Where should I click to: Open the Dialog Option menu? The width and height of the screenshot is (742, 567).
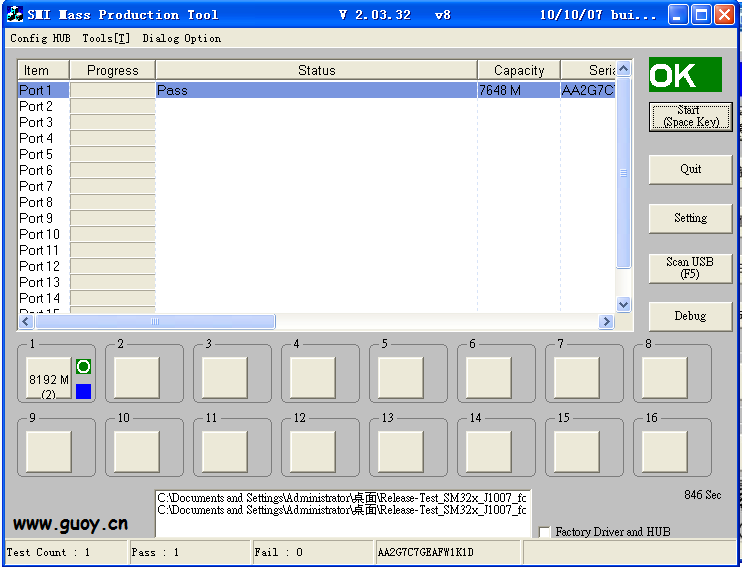pyautogui.click(x=182, y=38)
